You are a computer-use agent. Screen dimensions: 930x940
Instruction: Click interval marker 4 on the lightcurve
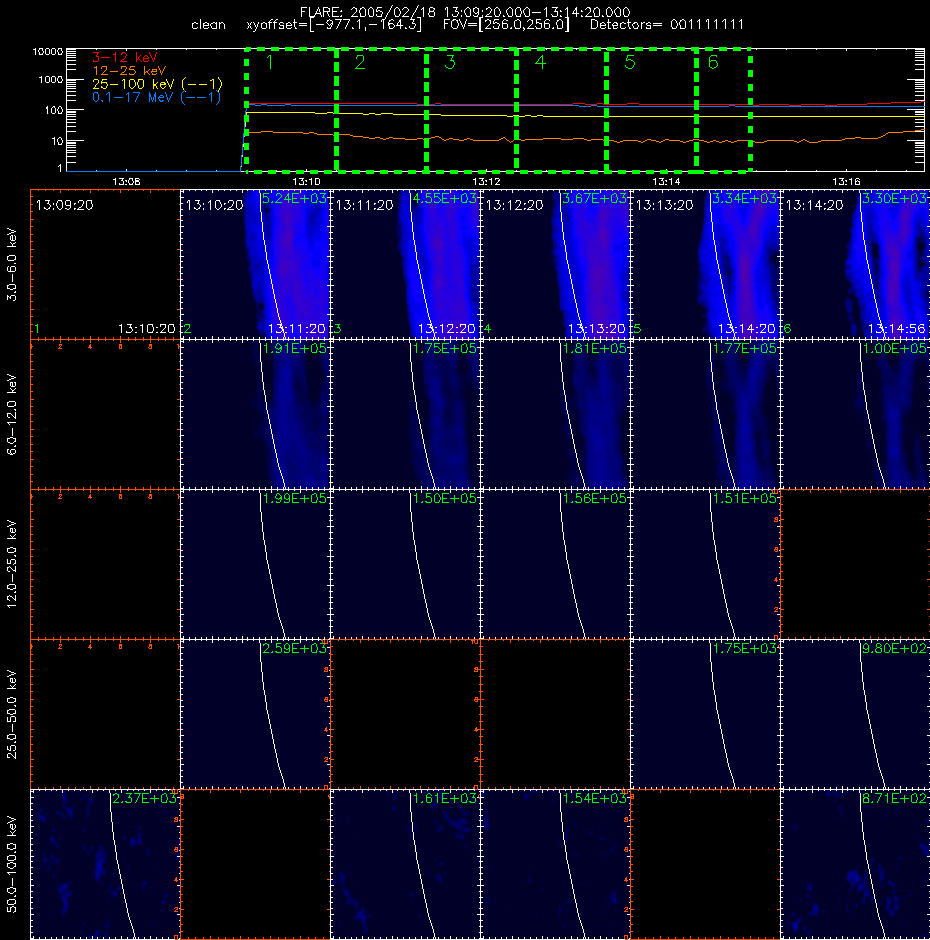pyautogui.click(x=540, y=62)
